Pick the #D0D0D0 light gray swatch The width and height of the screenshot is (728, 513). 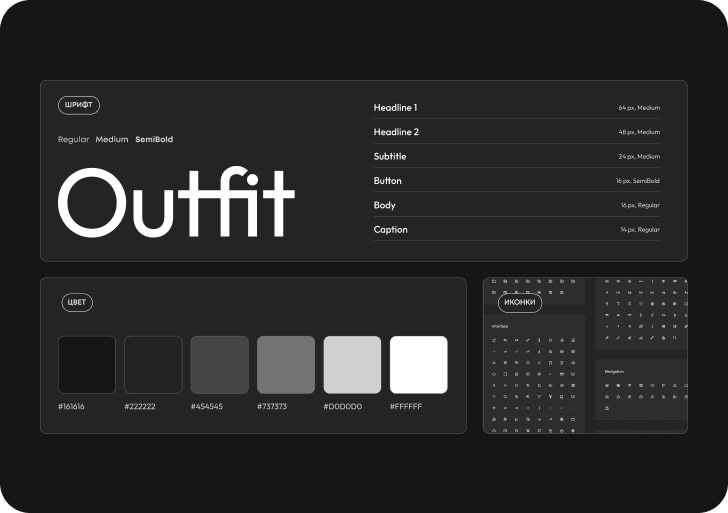[352, 365]
